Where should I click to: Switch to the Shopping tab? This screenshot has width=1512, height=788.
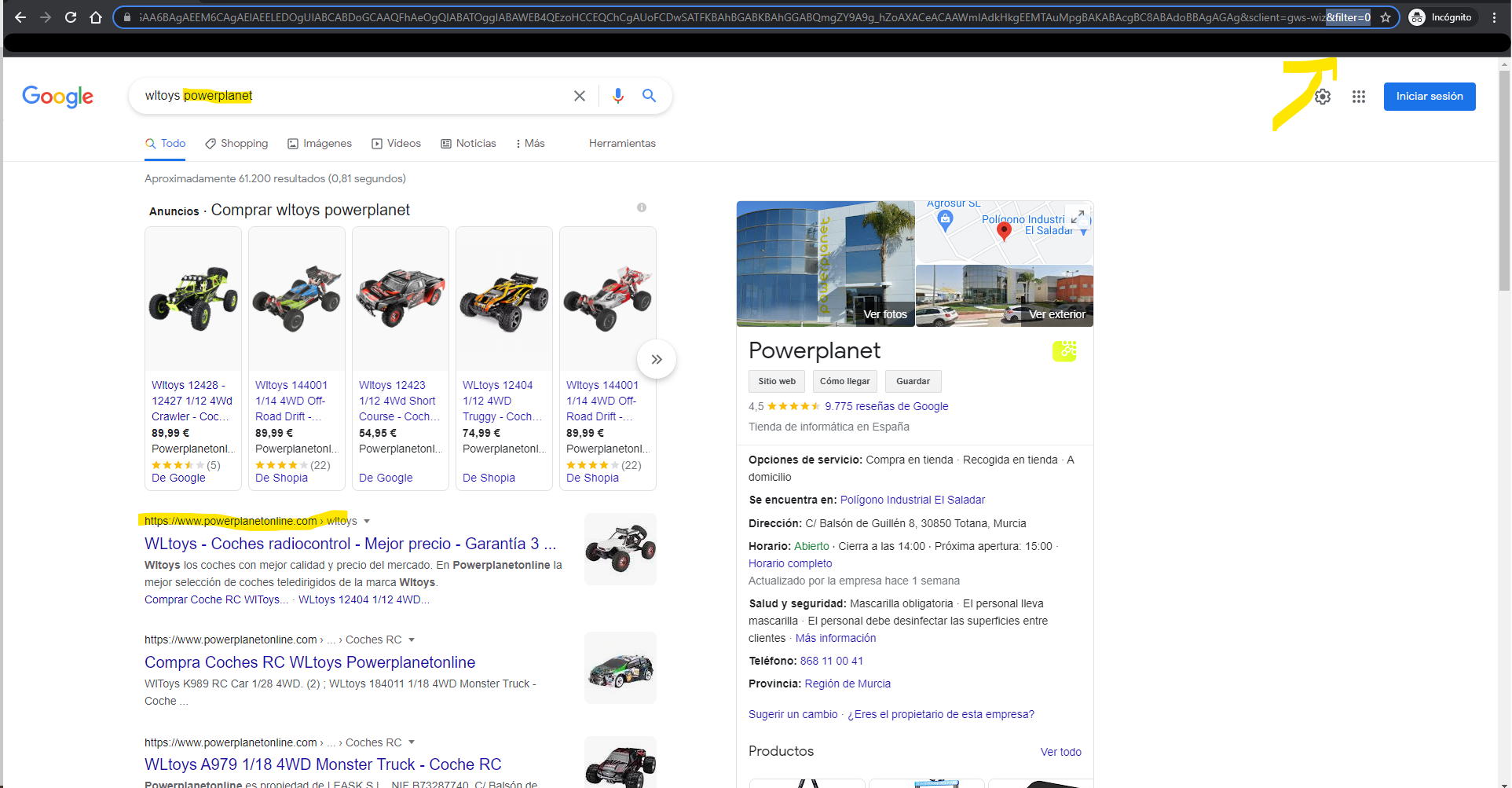pos(236,144)
